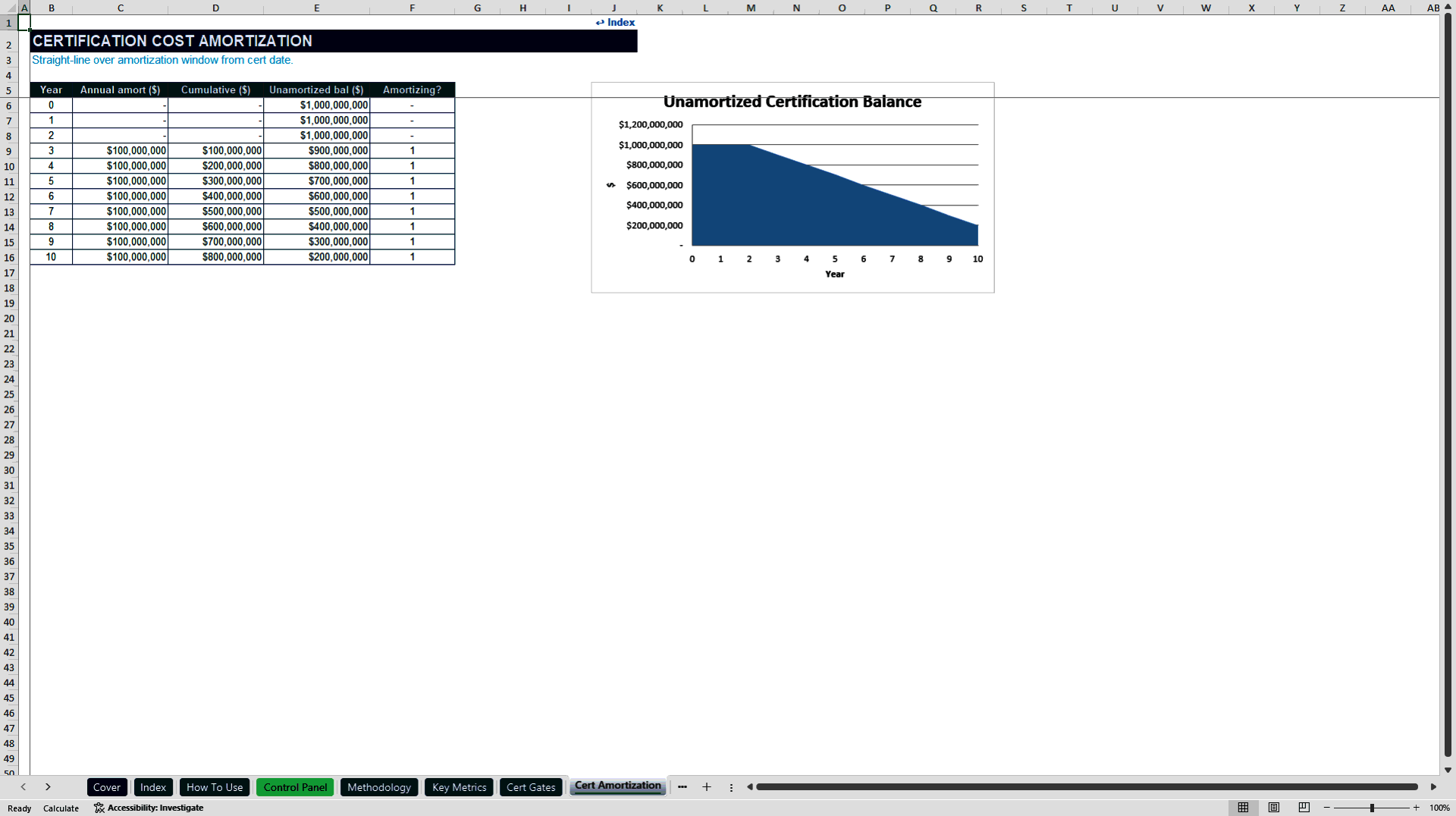The height and width of the screenshot is (816, 1456).
Task: Click the $1,200,000,000 chart axis label
Action: pos(651,124)
